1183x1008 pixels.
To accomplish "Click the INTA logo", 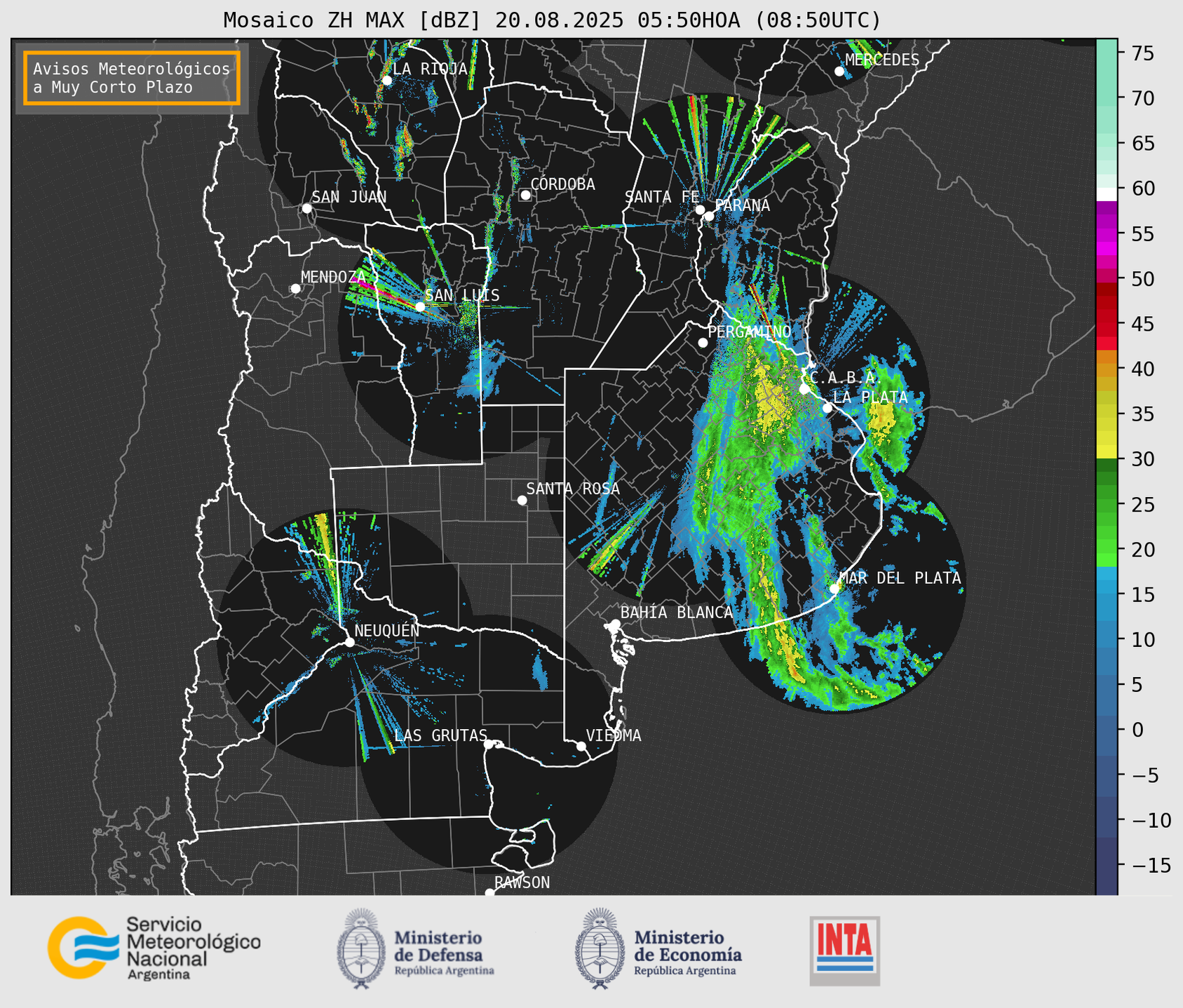I will (x=844, y=951).
